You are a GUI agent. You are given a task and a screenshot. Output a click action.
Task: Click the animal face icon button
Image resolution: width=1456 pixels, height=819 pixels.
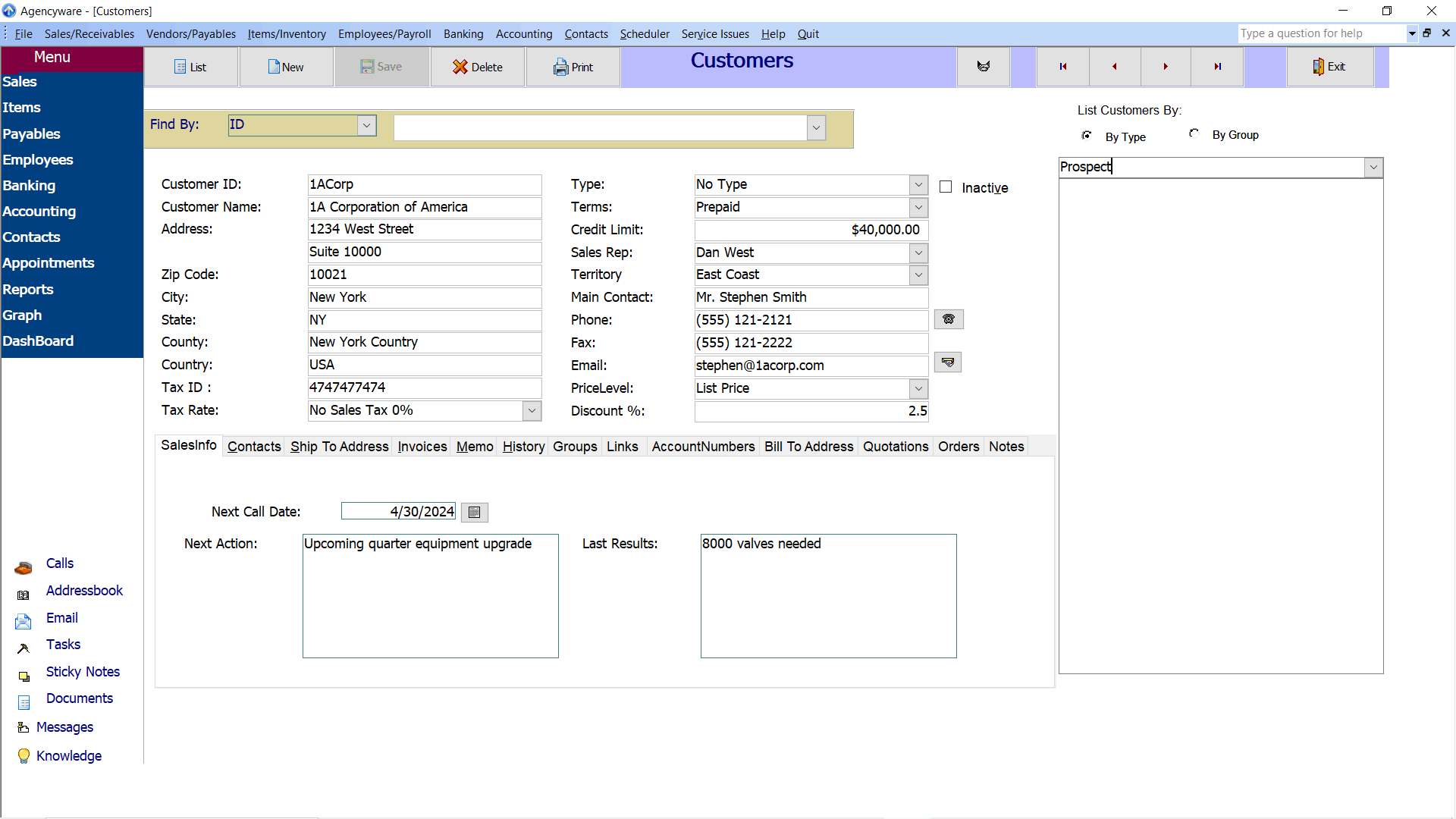[984, 67]
